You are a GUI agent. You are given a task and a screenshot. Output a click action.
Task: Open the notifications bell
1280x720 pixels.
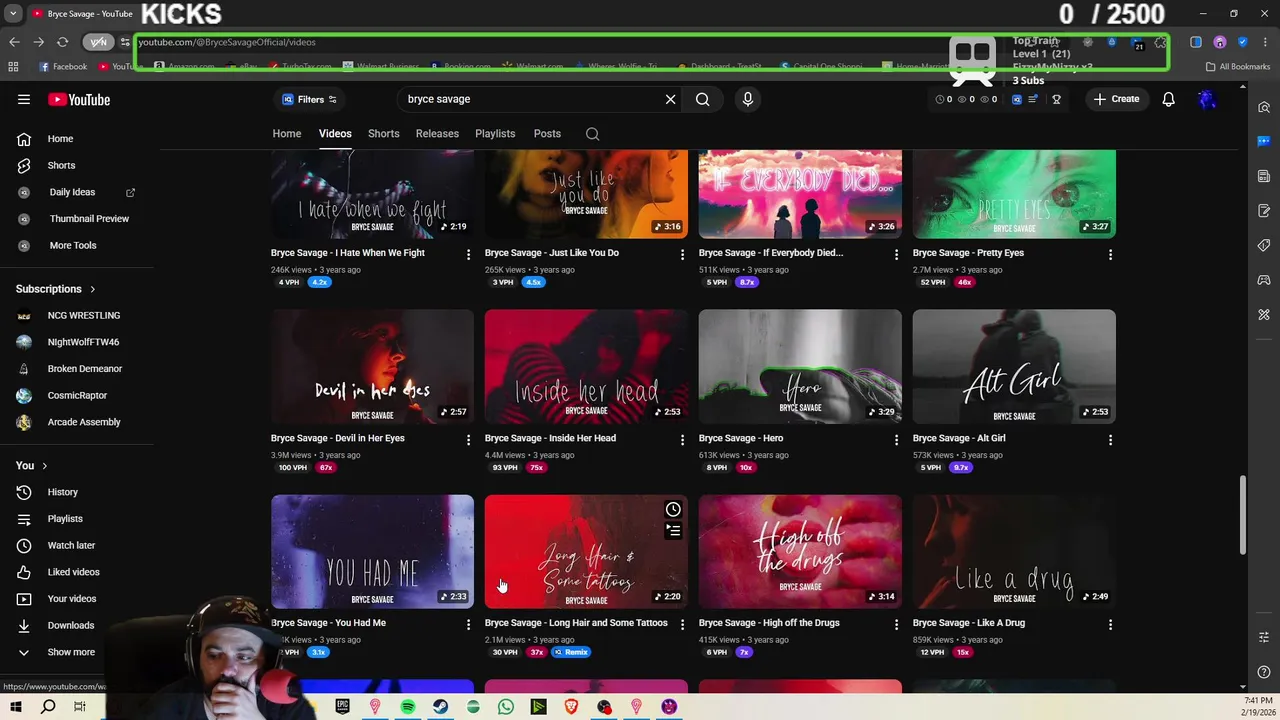[x=1168, y=99]
